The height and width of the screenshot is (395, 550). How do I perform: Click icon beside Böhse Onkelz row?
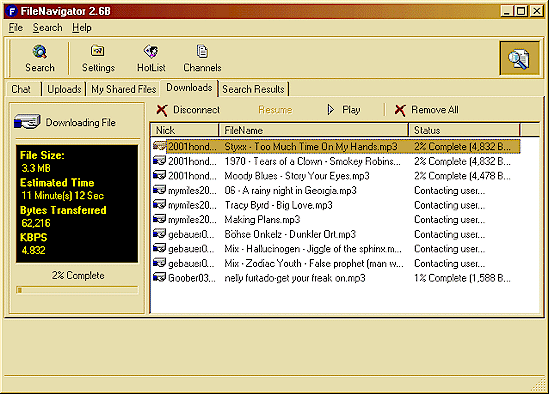(160, 234)
